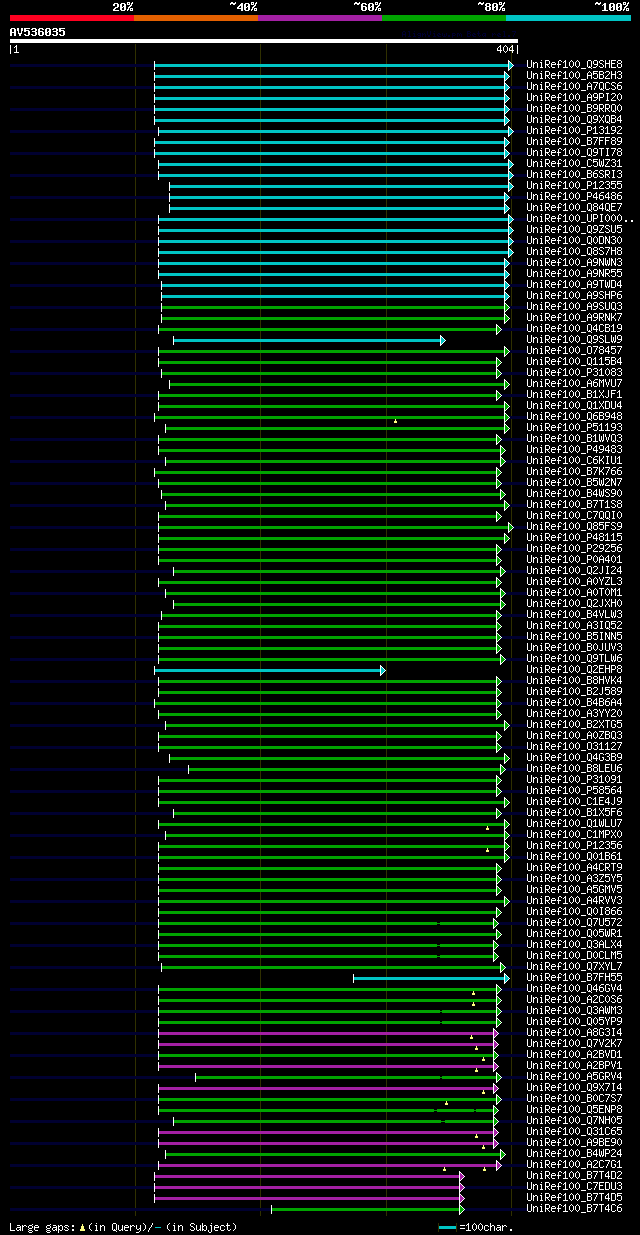Open the truncated UniRef100_UPI000.. hit
The width and height of the screenshot is (640, 1235).
pos(579,218)
